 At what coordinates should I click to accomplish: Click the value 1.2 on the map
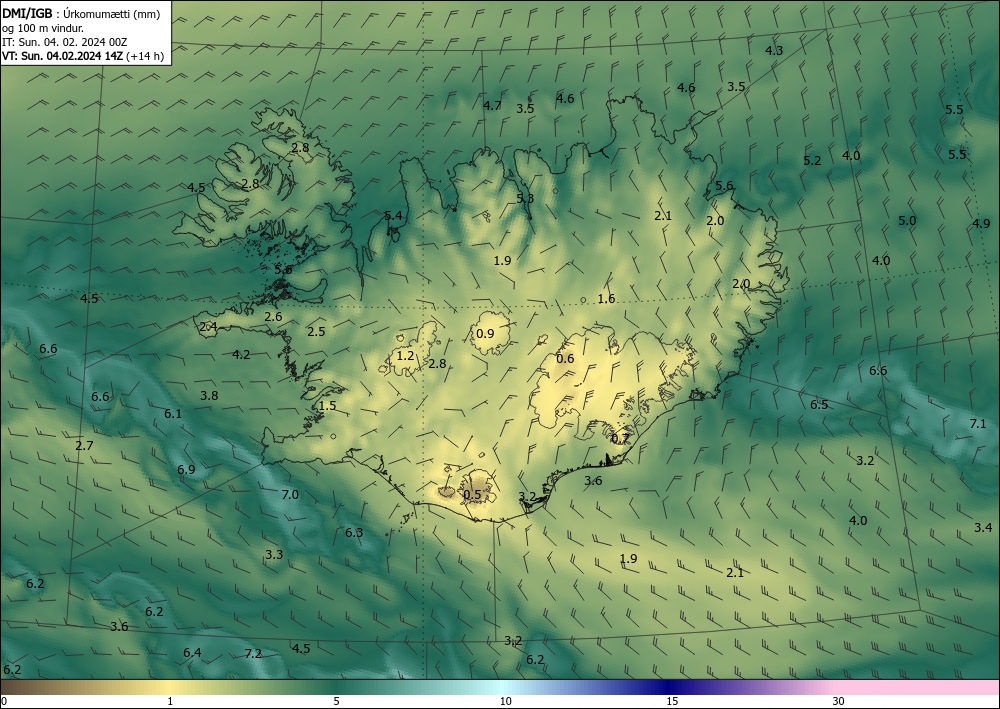(x=406, y=356)
